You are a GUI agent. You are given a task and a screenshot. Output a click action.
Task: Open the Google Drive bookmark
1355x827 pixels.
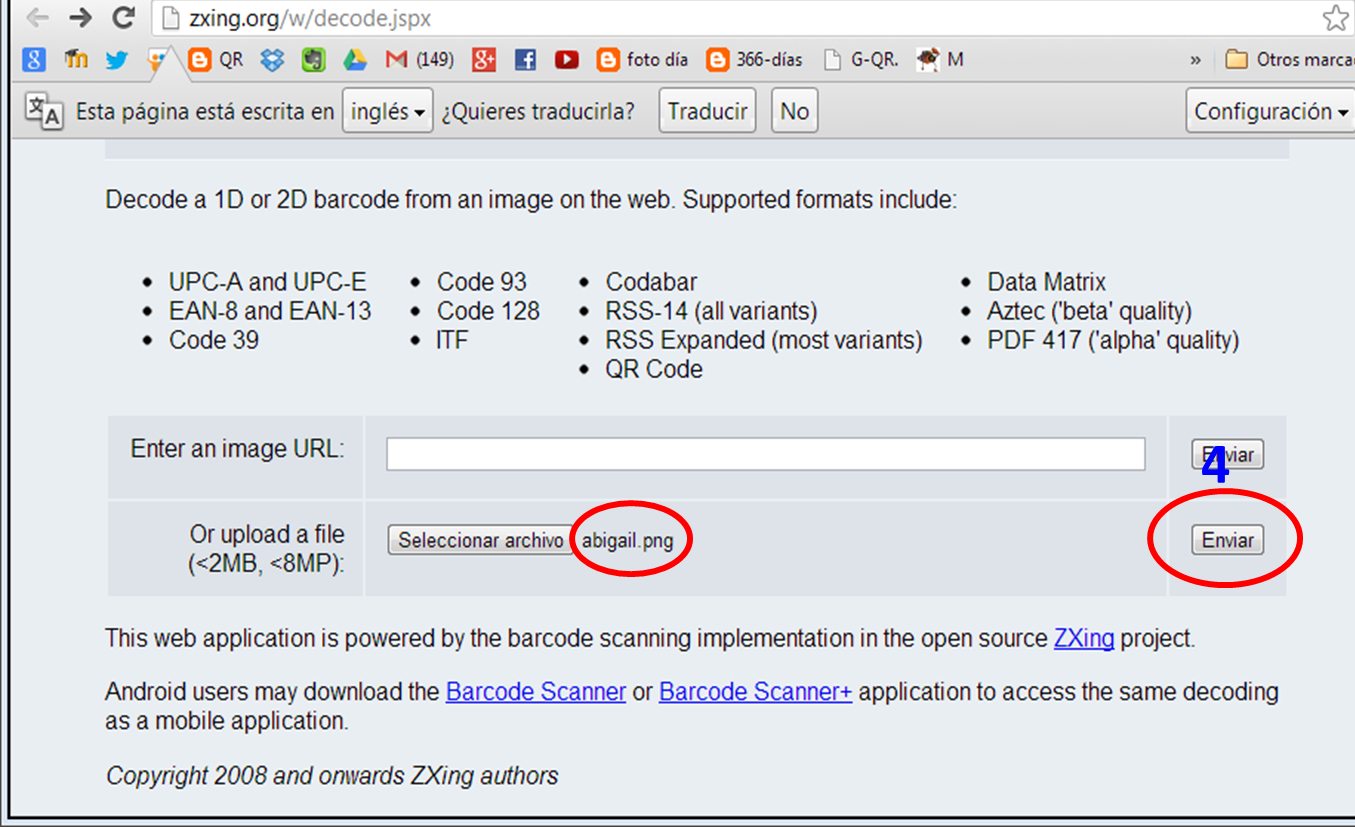355,60
